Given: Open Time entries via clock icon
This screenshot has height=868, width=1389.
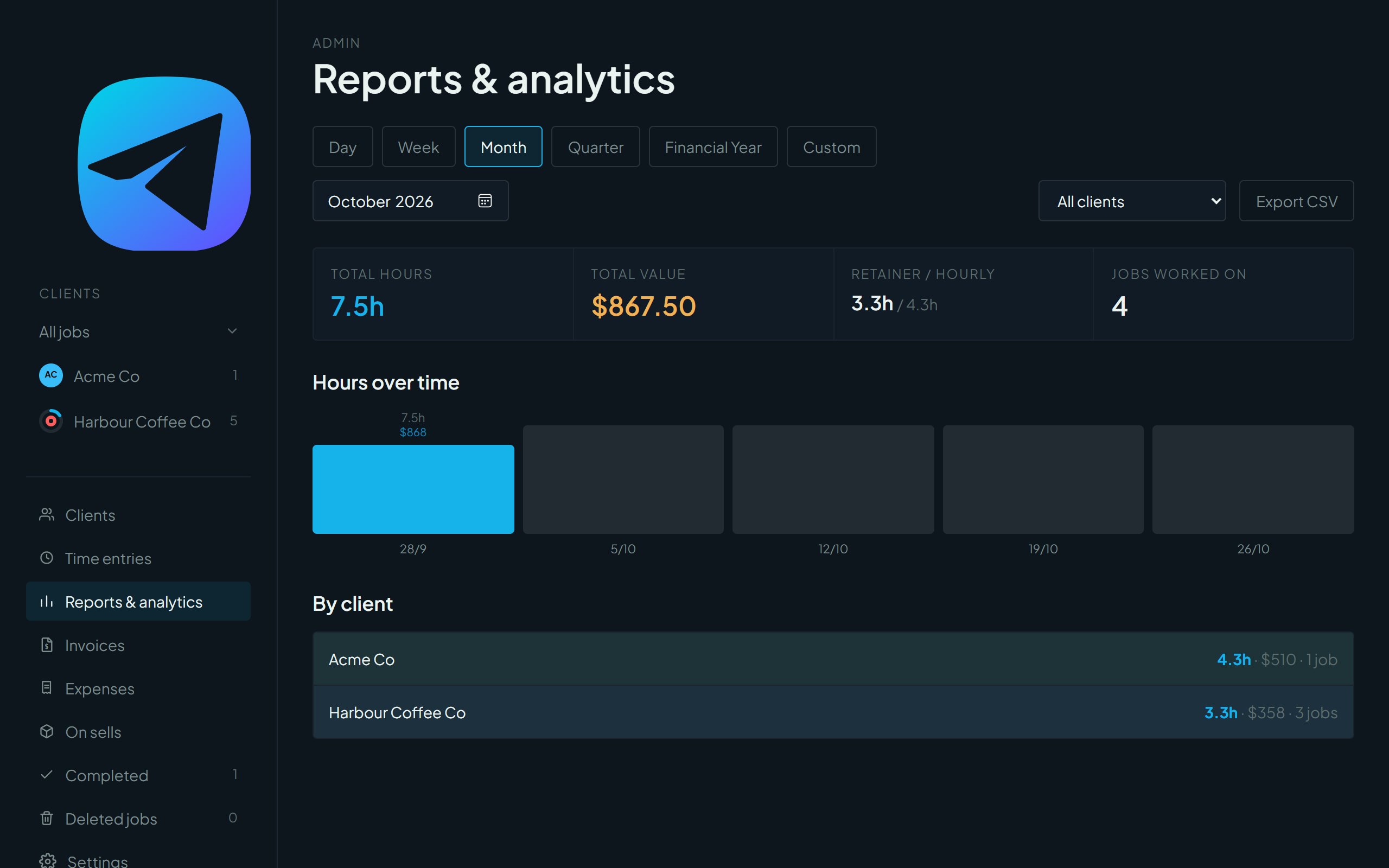Looking at the screenshot, I should point(47,558).
